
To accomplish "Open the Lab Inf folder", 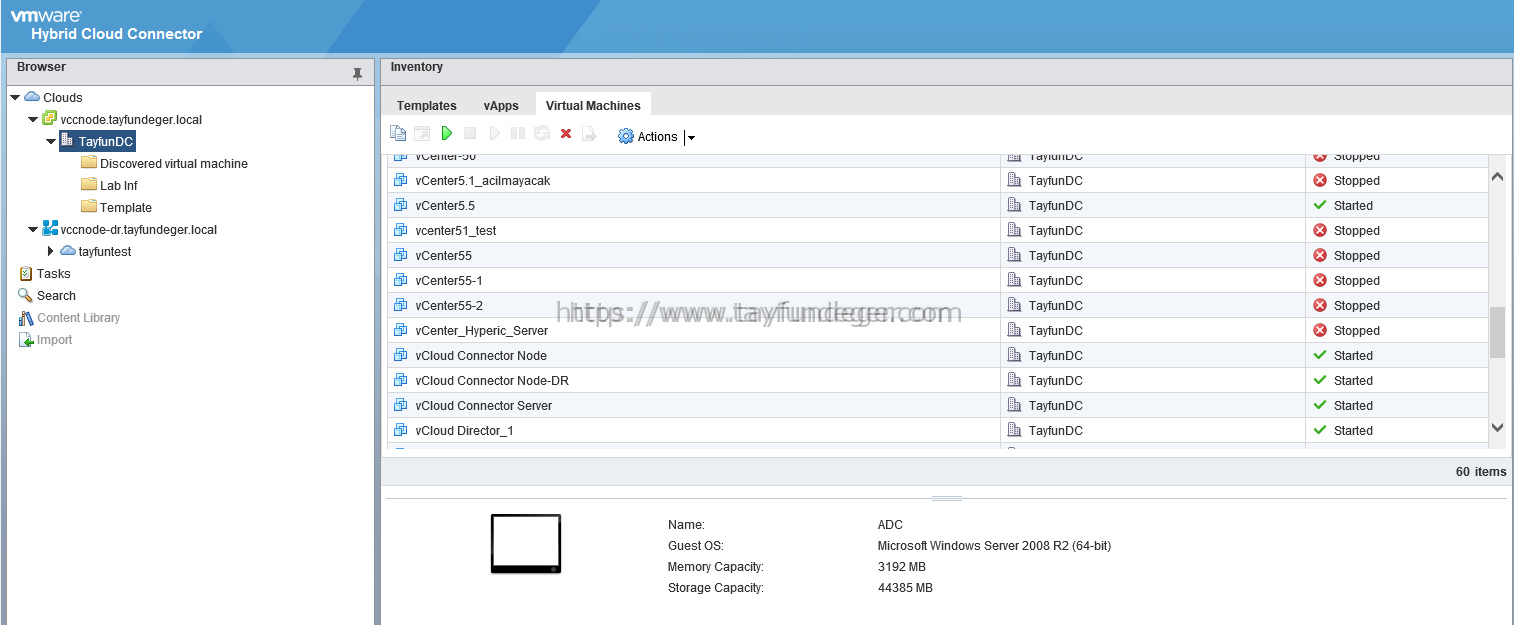I will tap(119, 186).
